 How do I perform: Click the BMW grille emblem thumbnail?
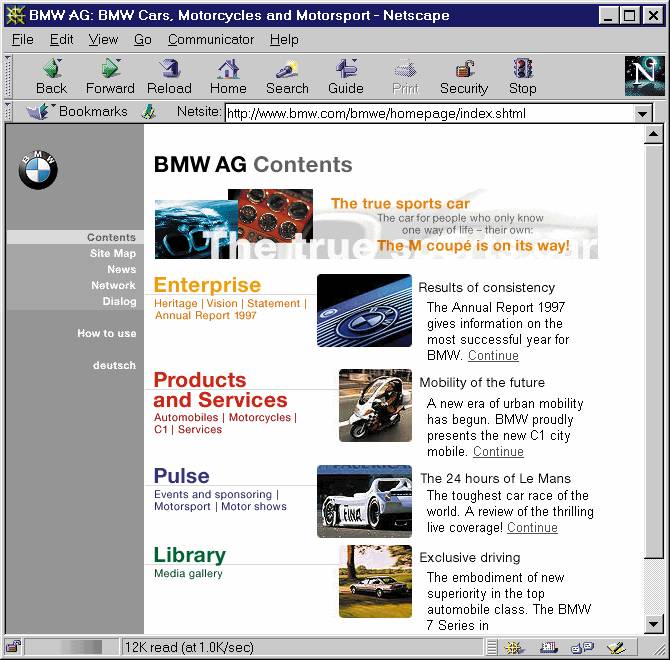(364, 311)
